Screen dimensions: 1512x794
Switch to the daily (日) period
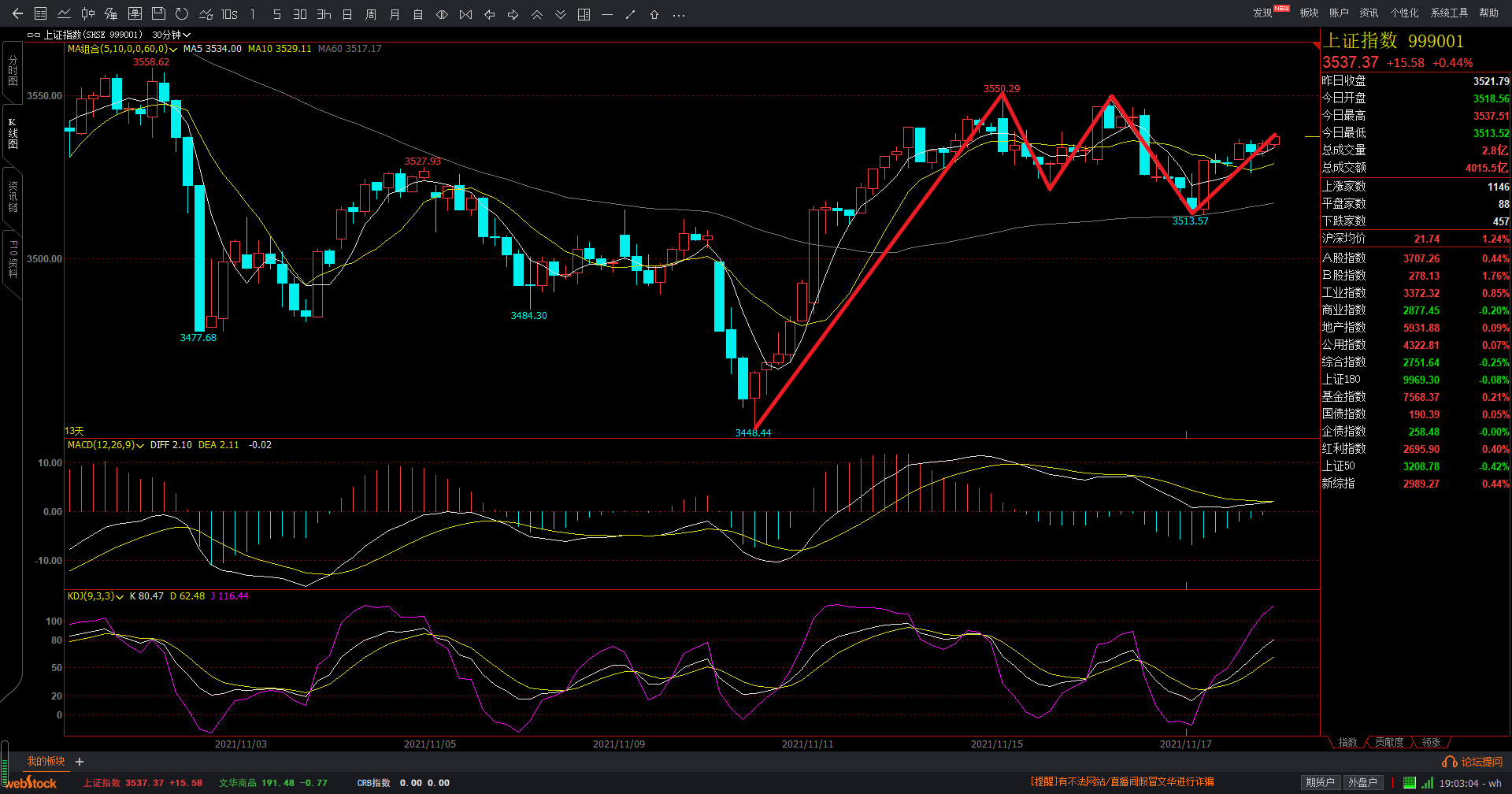pos(347,14)
